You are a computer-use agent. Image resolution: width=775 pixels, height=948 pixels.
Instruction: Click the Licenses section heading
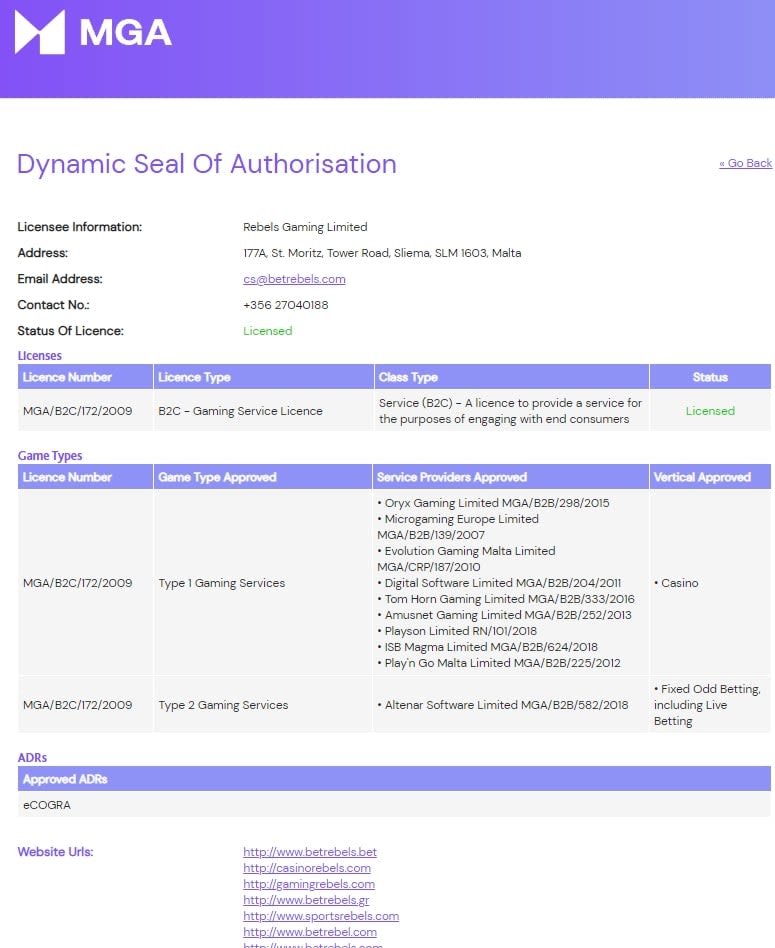(x=39, y=356)
